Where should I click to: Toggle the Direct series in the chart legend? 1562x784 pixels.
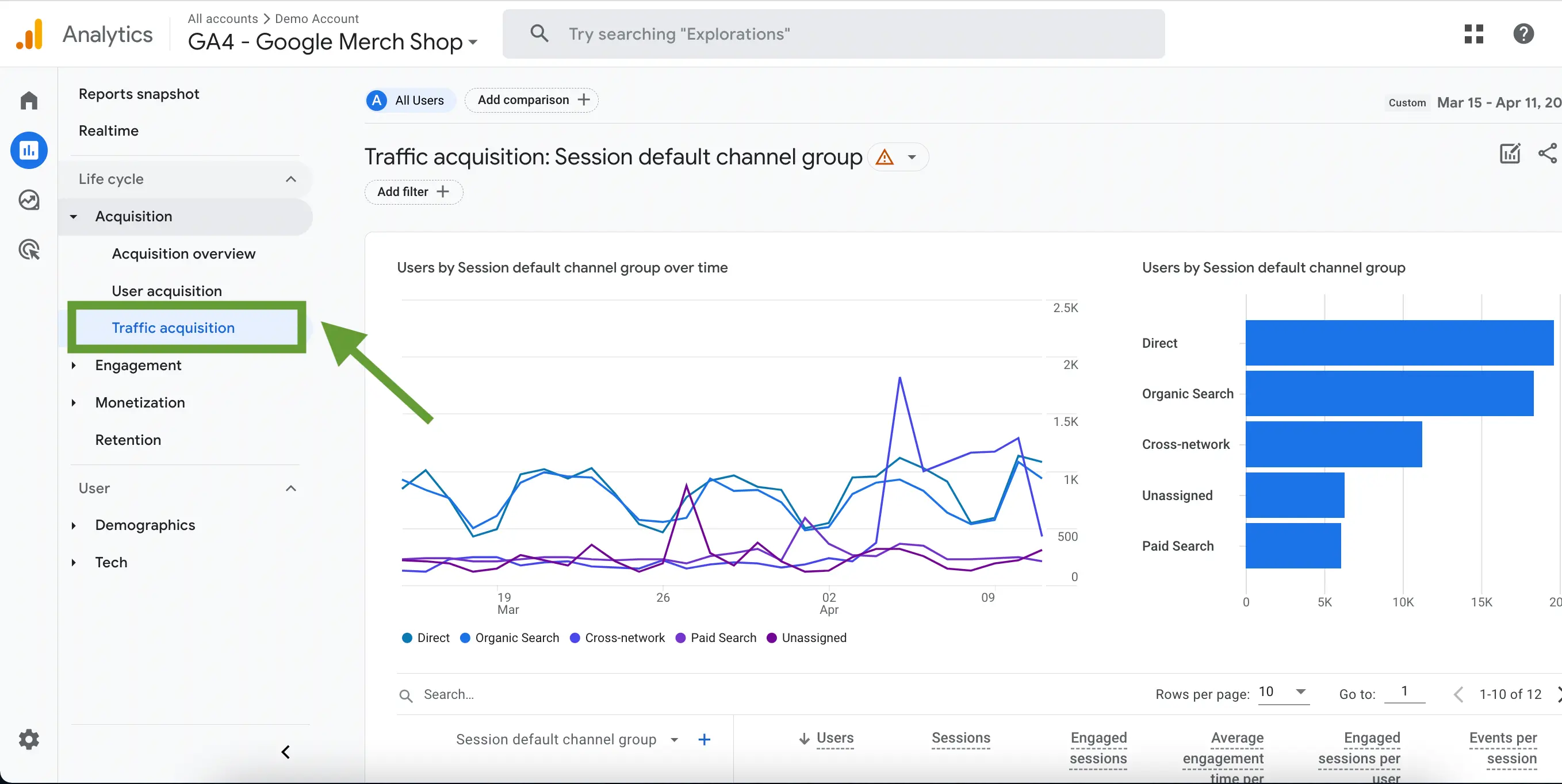tap(425, 637)
